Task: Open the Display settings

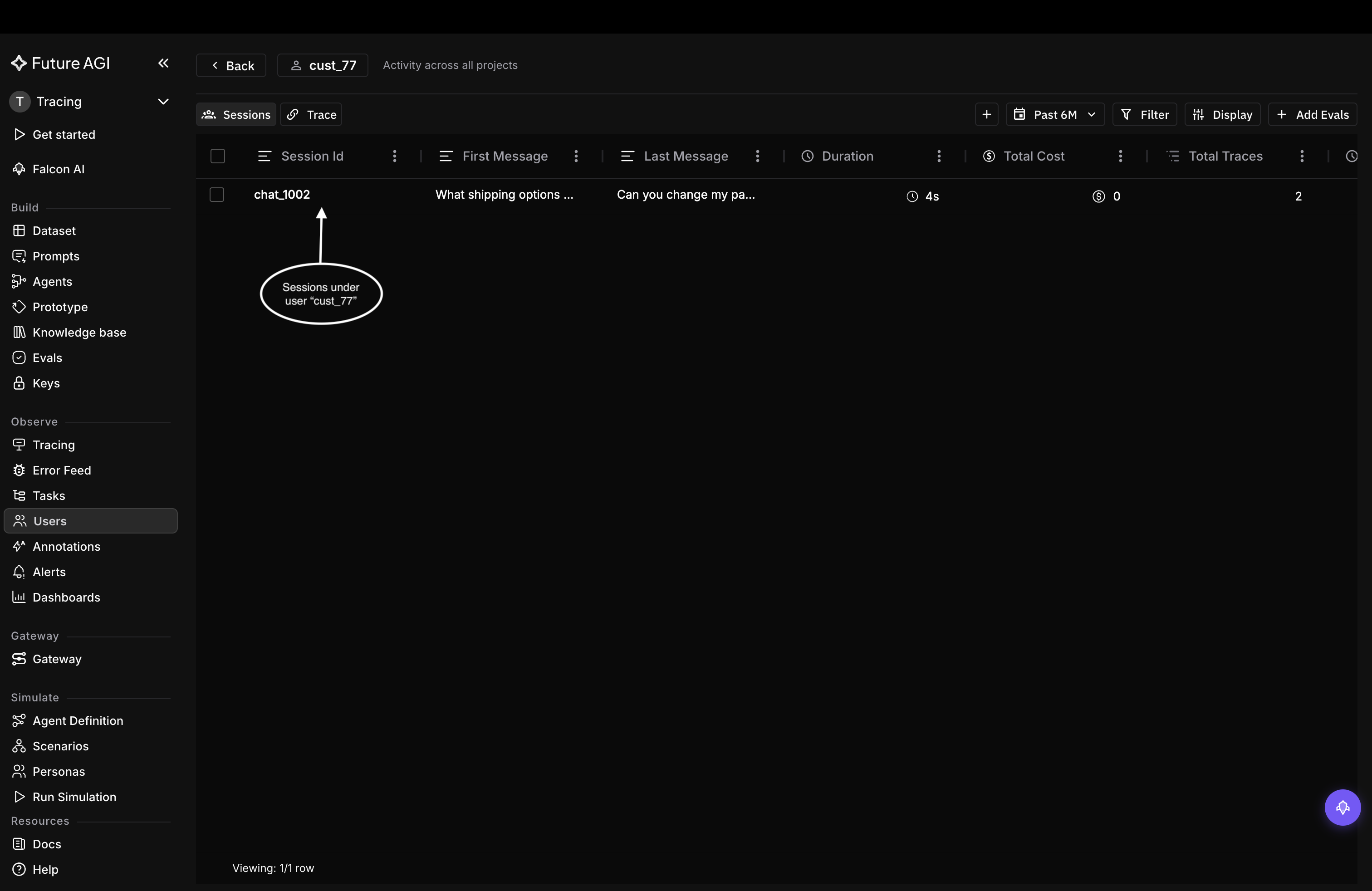Action: point(1222,114)
